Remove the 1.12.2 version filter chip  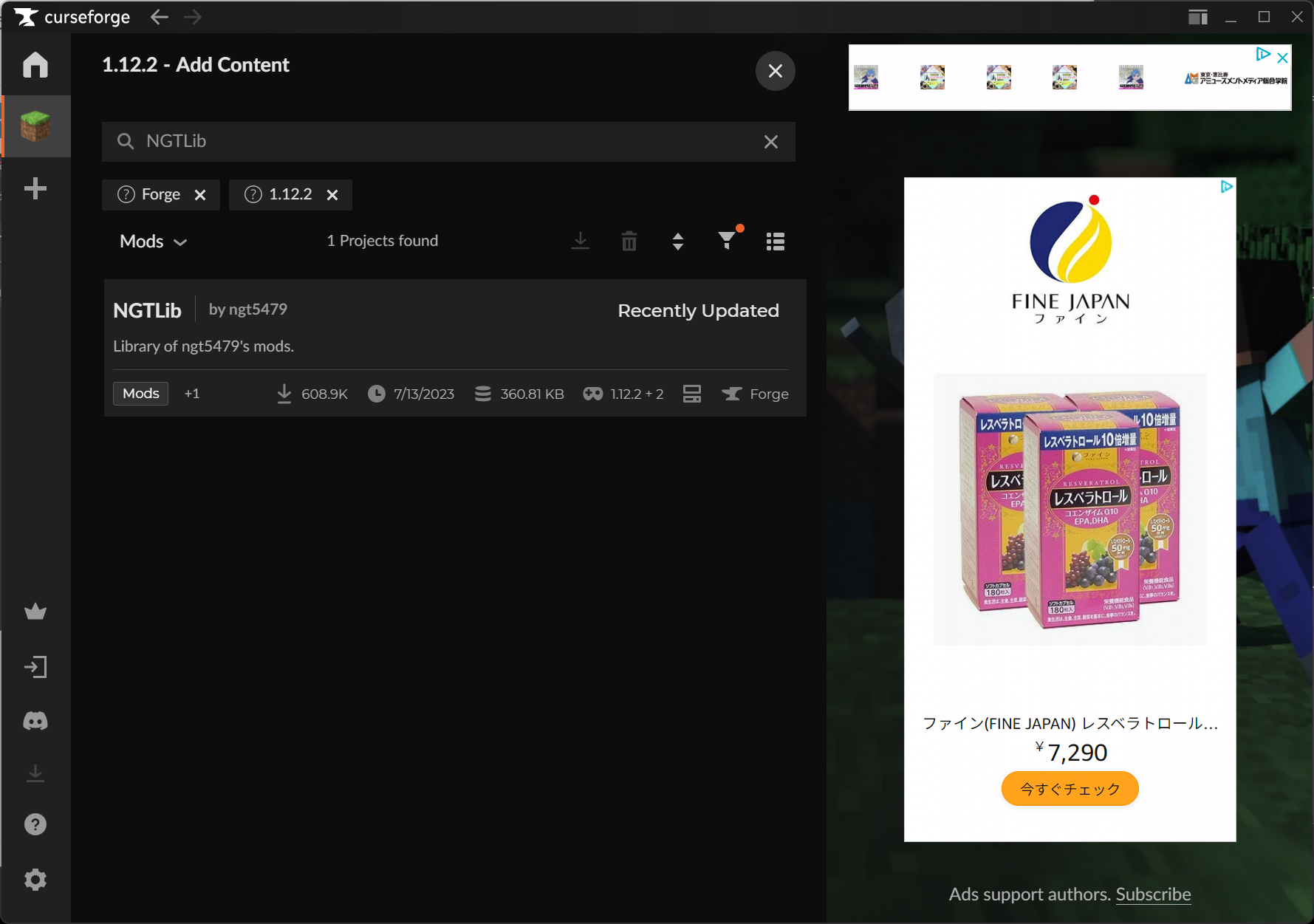[x=332, y=195]
